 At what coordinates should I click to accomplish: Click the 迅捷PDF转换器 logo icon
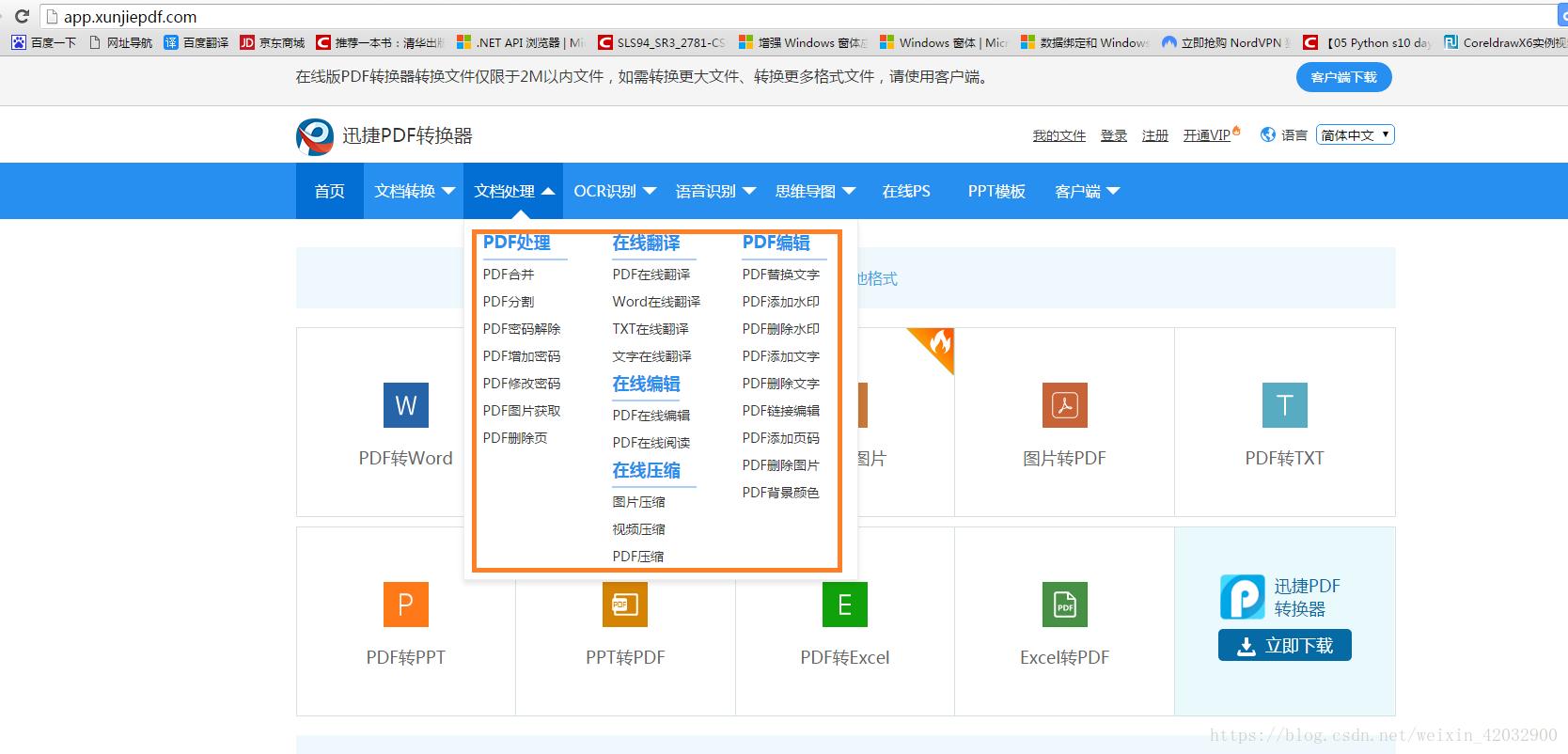pos(315,136)
